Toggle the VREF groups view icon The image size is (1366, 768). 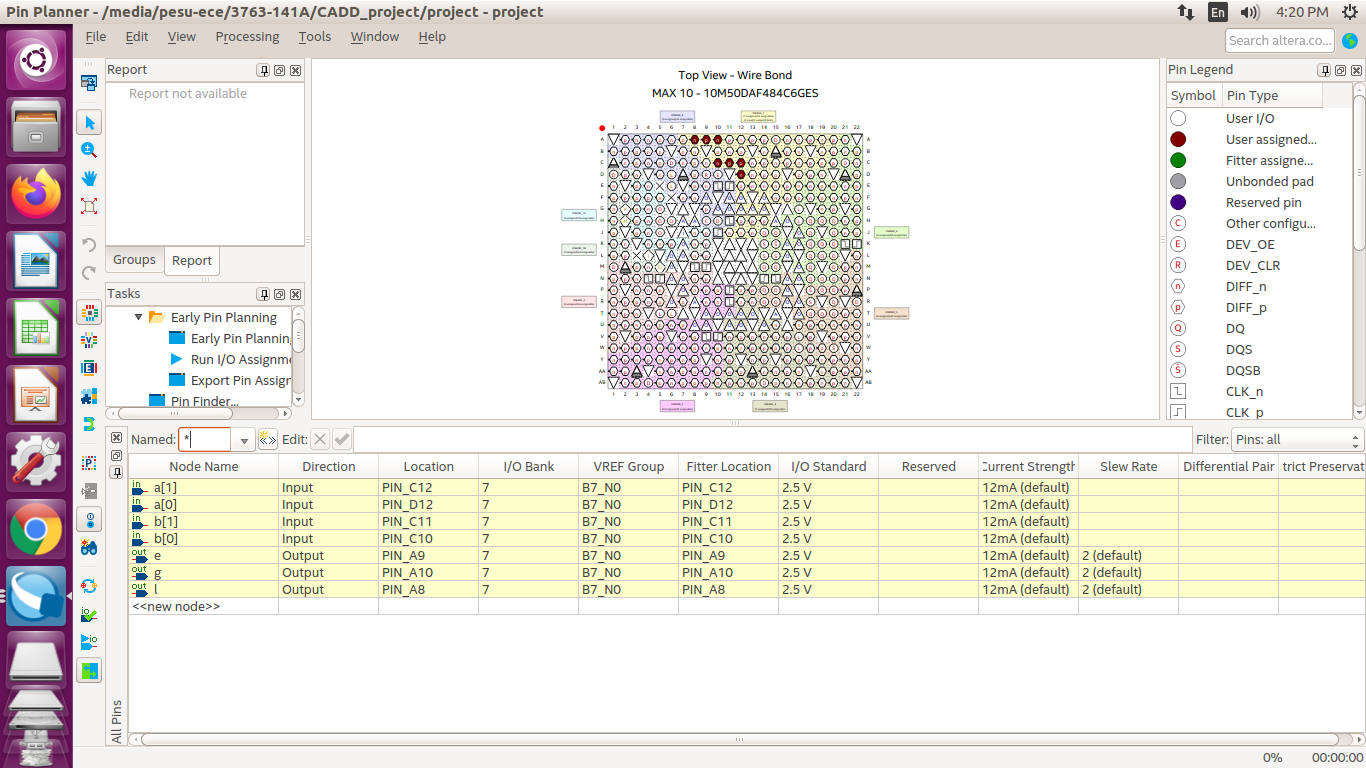pyautogui.click(x=89, y=340)
